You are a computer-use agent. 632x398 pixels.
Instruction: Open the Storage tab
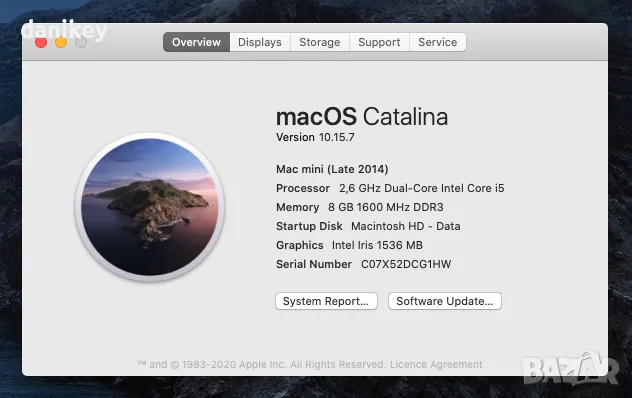320,42
